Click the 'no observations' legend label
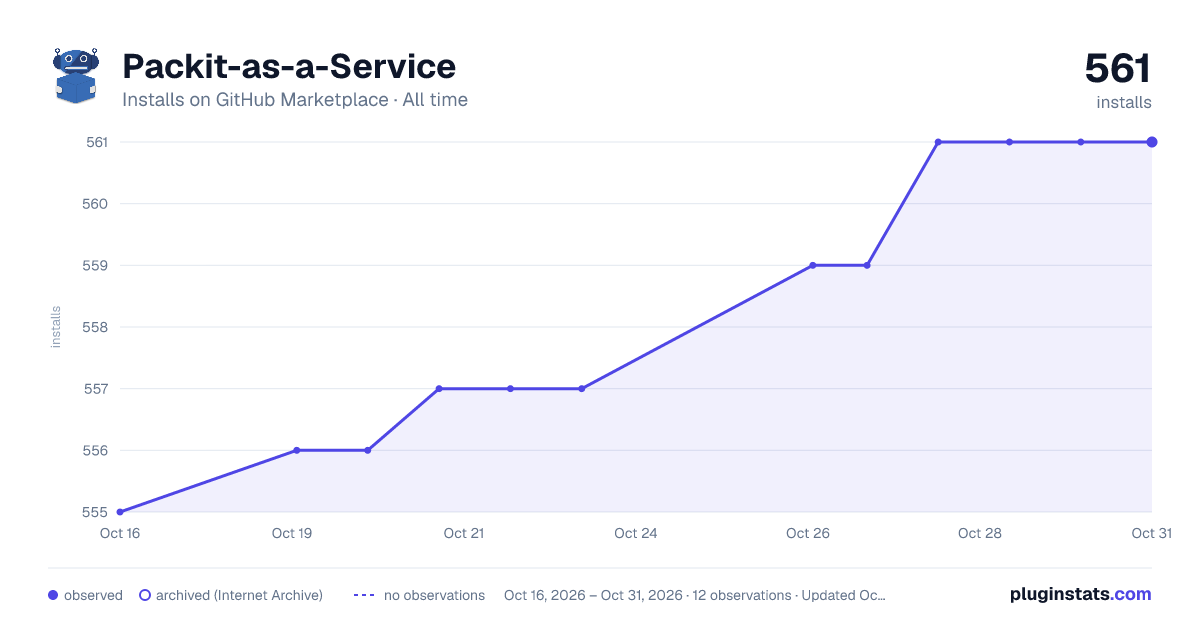This screenshot has width=1200, height=630. [434, 595]
